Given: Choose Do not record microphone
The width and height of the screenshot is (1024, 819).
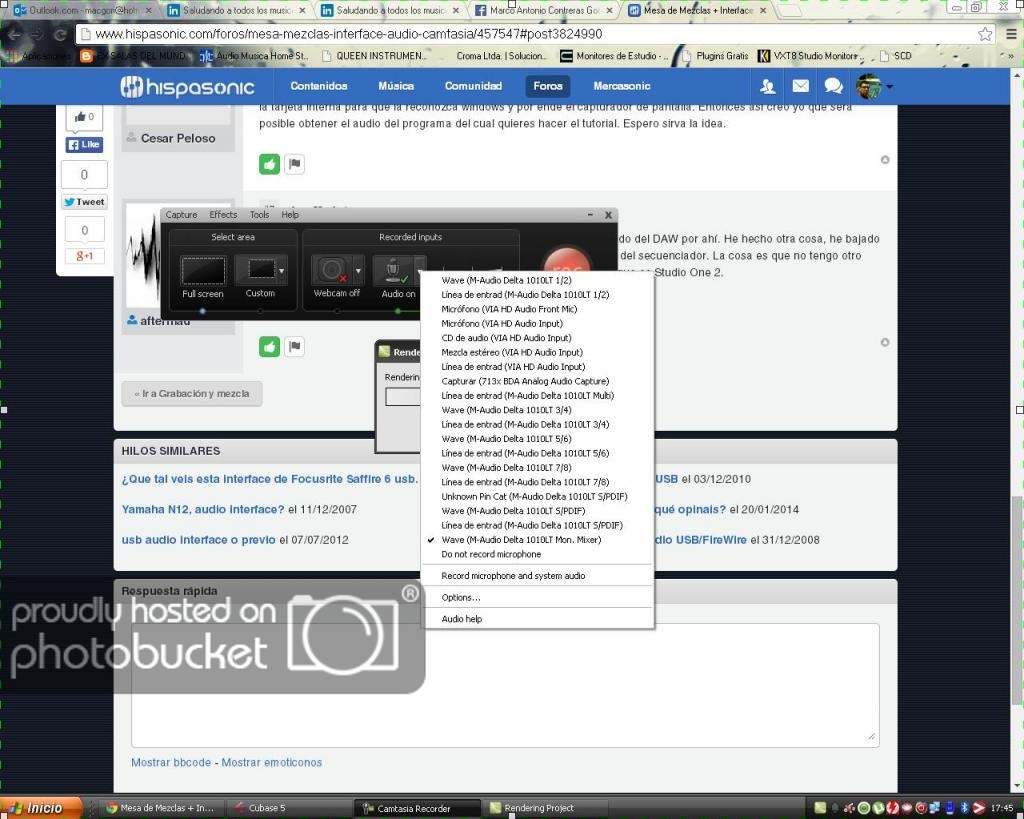Looking at the screenshot, I should 537,554.
